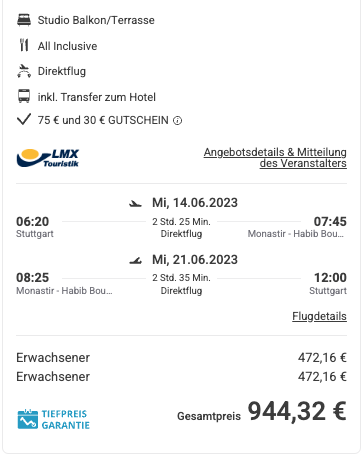Click the return date Mi, 21.06.2023
Viewport: 364px width, 456px height.
195,260
